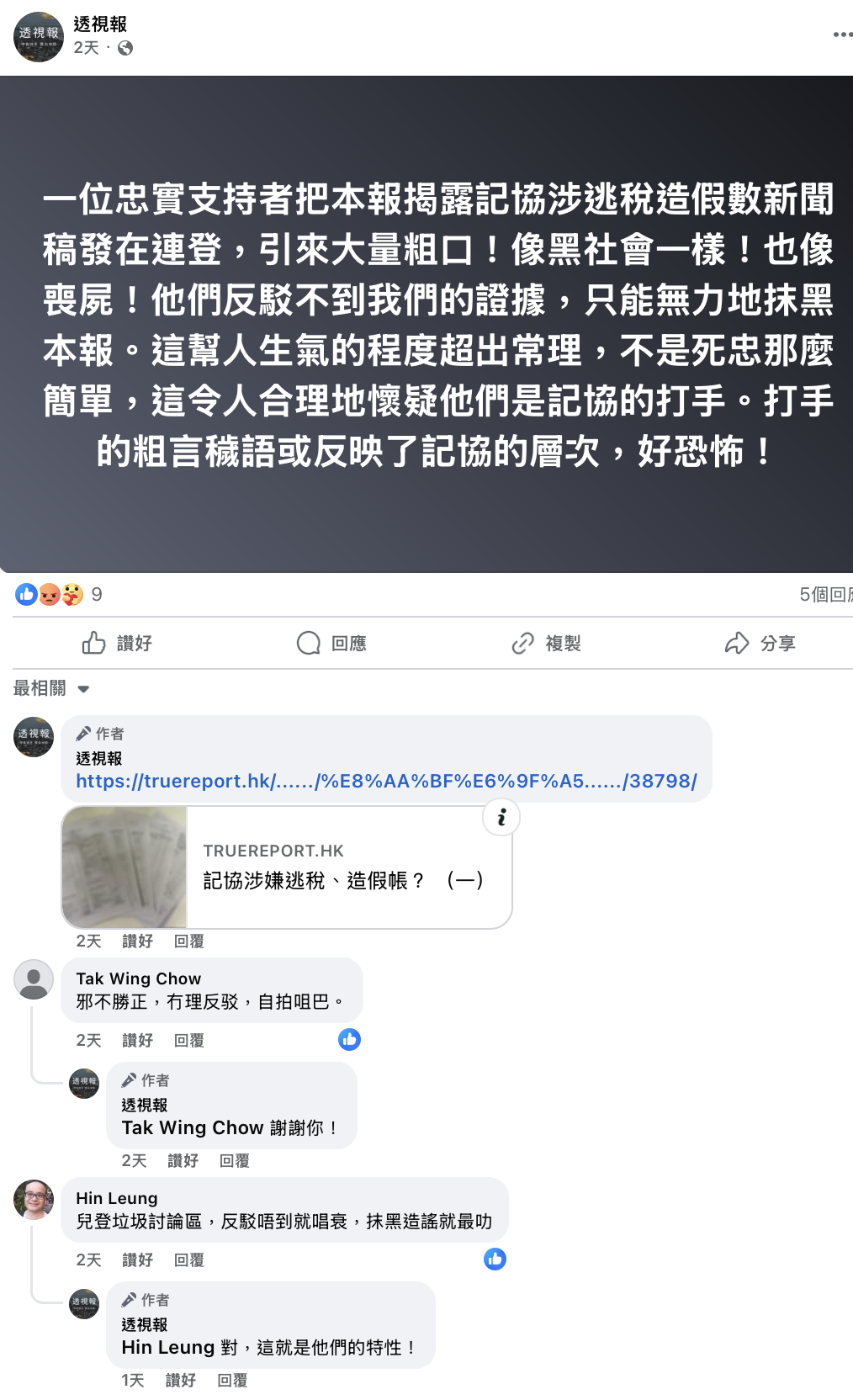The height and width of the screenshot is (1400, 853).
Task: Reply to 透視報's link comment using 回覆
Action: coord(189,941)
